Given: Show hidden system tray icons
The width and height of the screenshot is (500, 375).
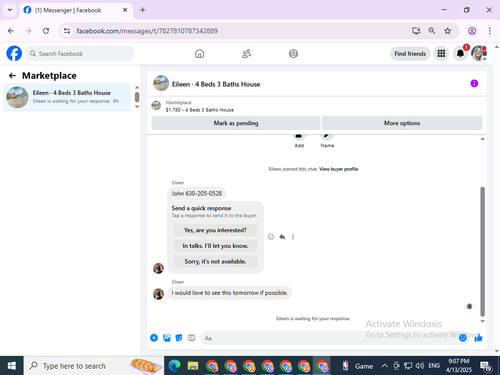Looking at the screenshot, I should [384, 366].
